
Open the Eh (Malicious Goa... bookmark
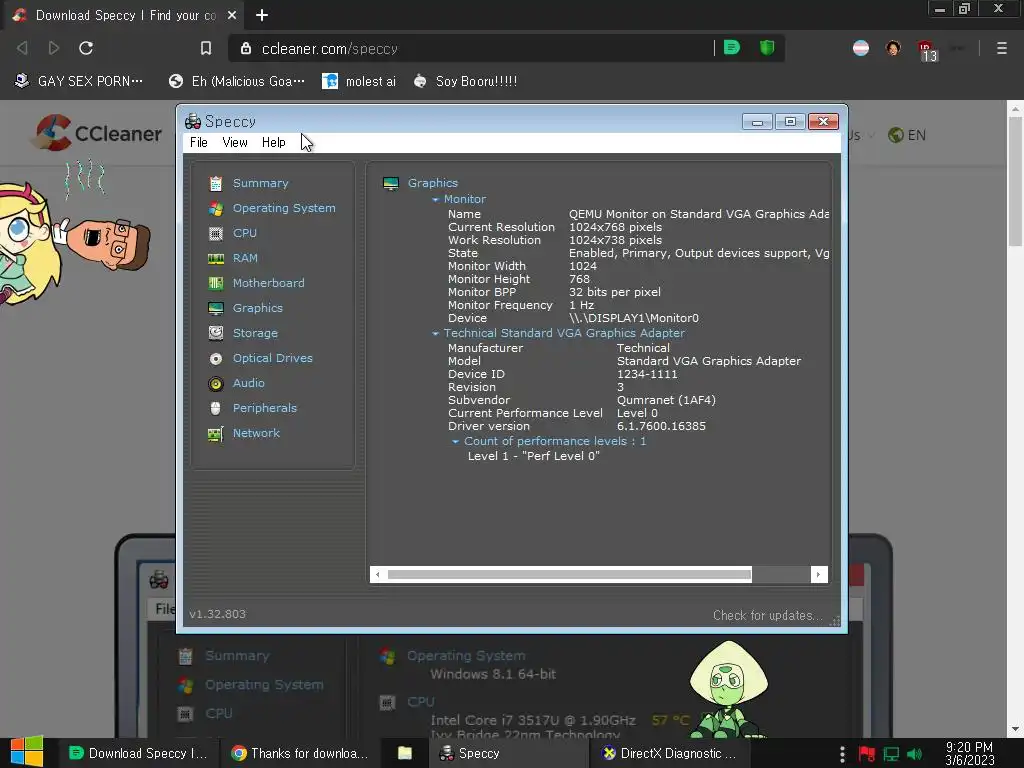(237, 81)
